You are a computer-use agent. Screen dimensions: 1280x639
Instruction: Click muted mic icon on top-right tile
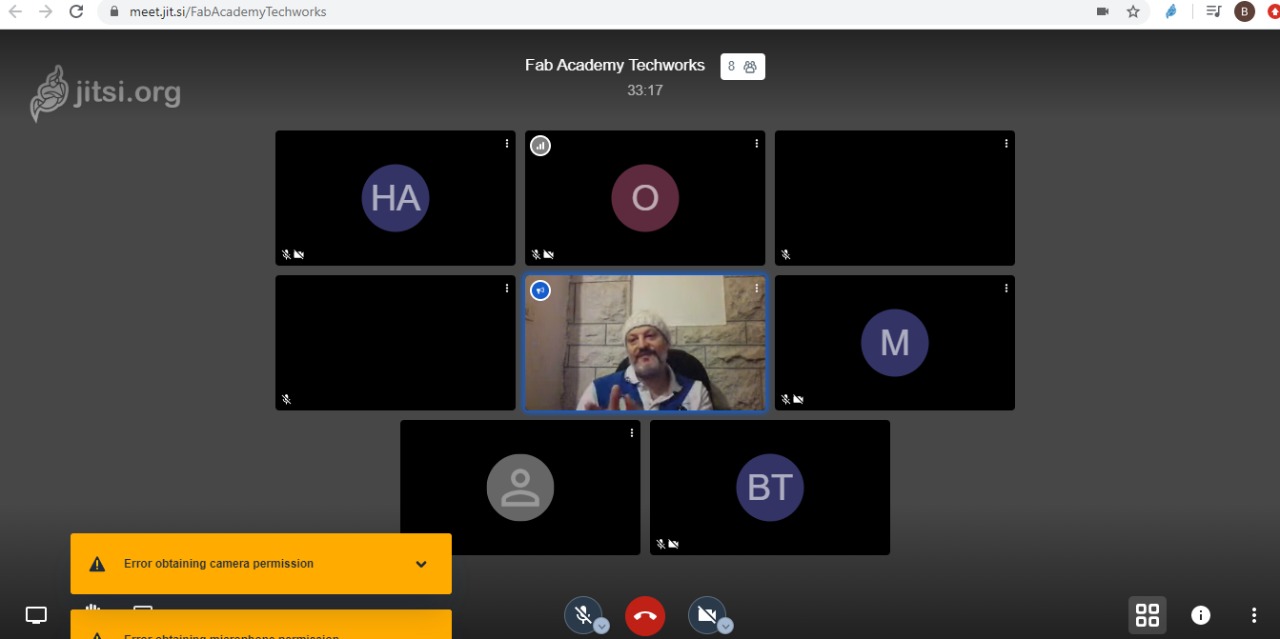click(786, 255)
